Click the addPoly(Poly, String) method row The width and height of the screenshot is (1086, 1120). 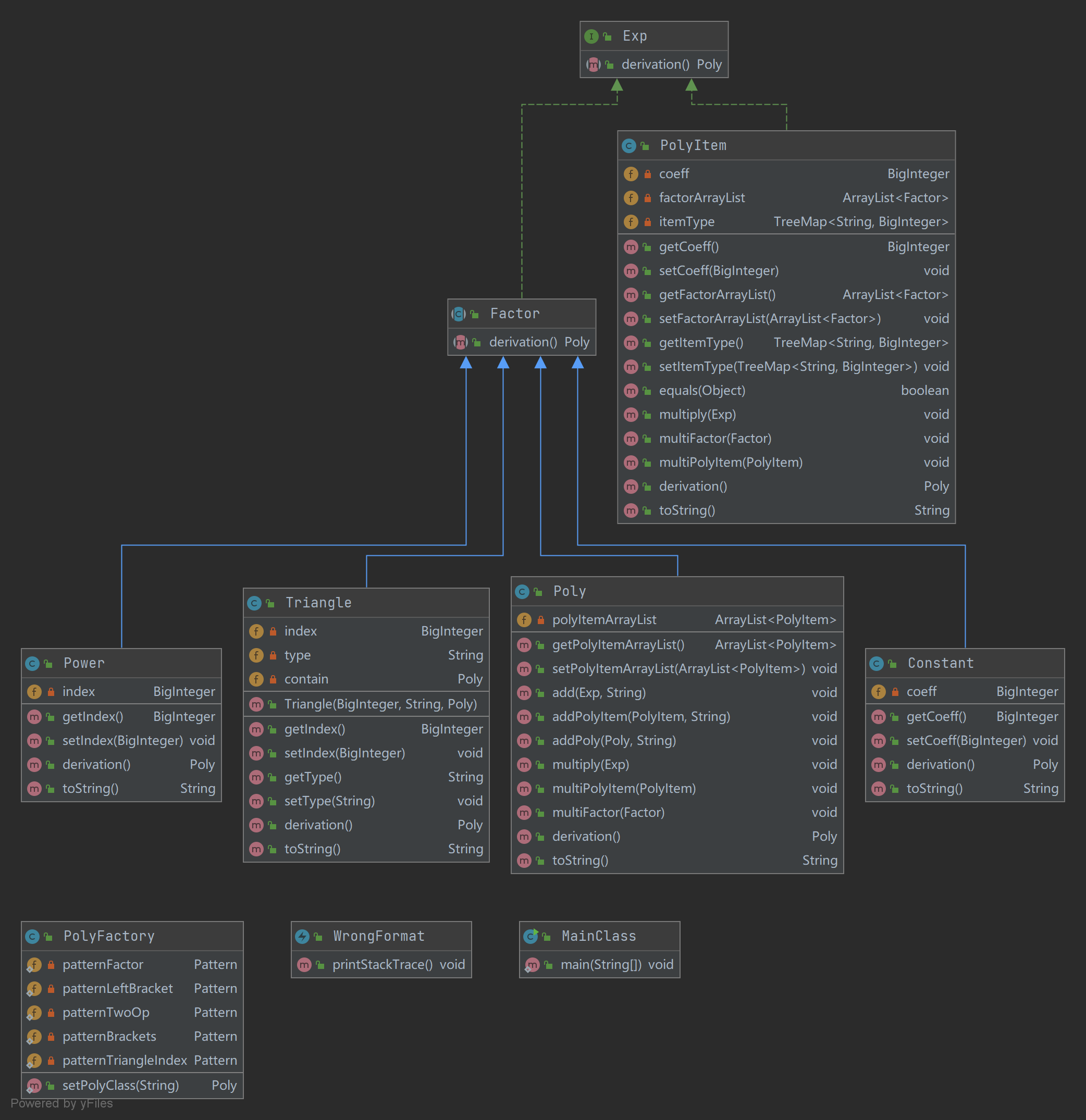pos(614,741)
